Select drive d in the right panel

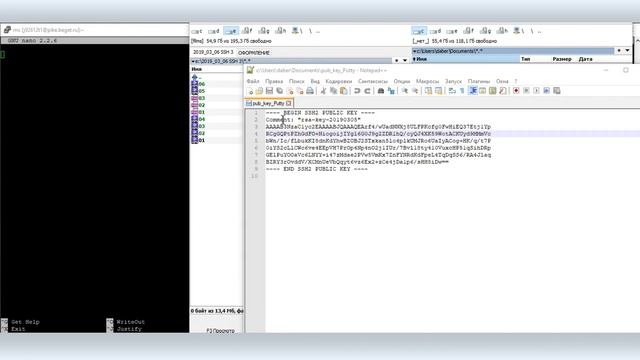tap(436, 31)
